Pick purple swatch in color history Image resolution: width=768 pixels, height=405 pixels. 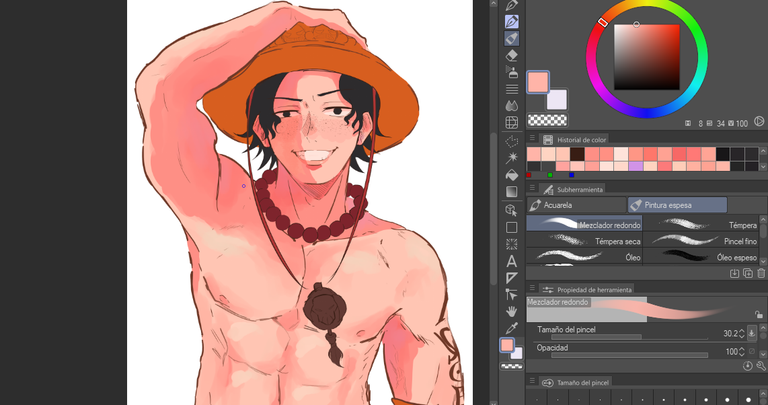tap(635, 167)
